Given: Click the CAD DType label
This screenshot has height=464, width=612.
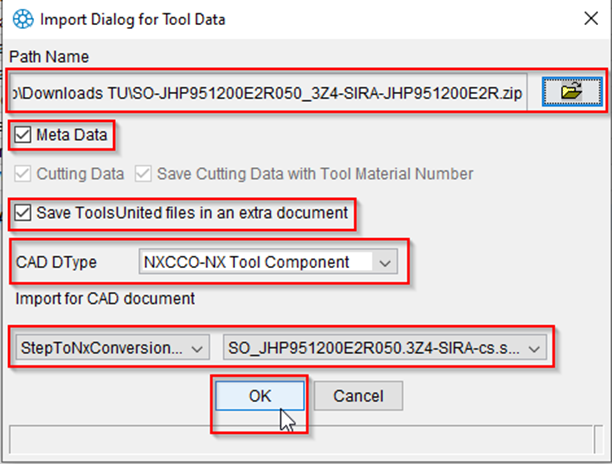Looking at the screenshot, I should tap(56, 262).
